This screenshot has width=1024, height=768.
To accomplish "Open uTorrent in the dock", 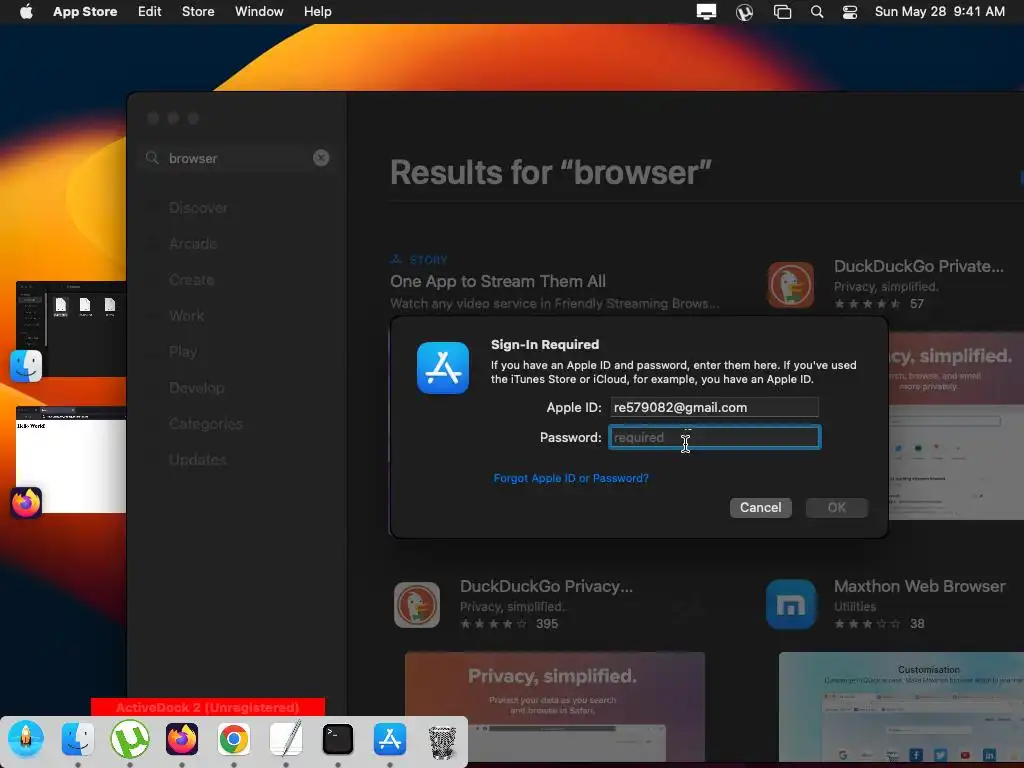I will pos(129,739).
